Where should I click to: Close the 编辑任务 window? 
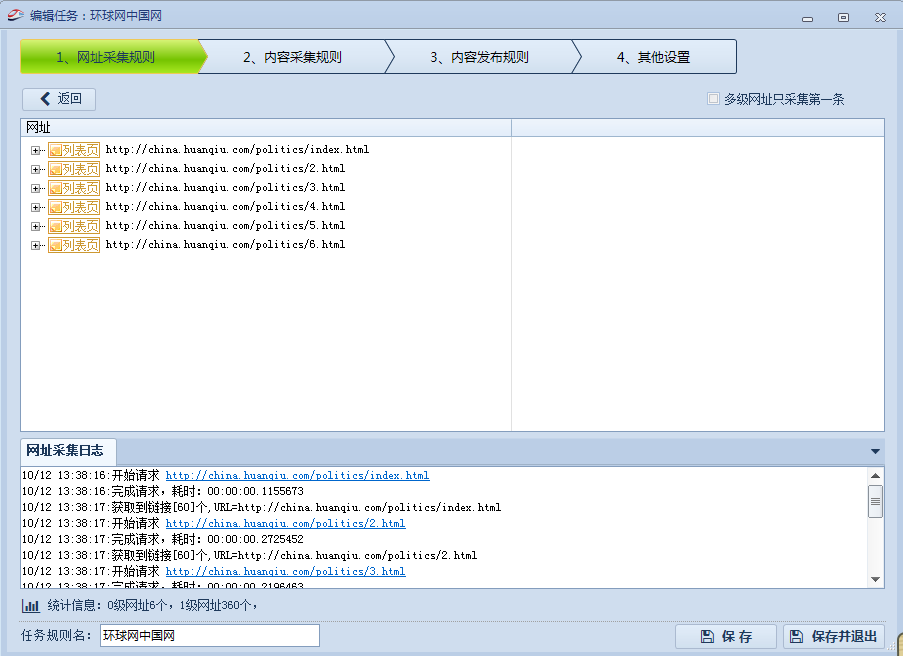(880, 18)
